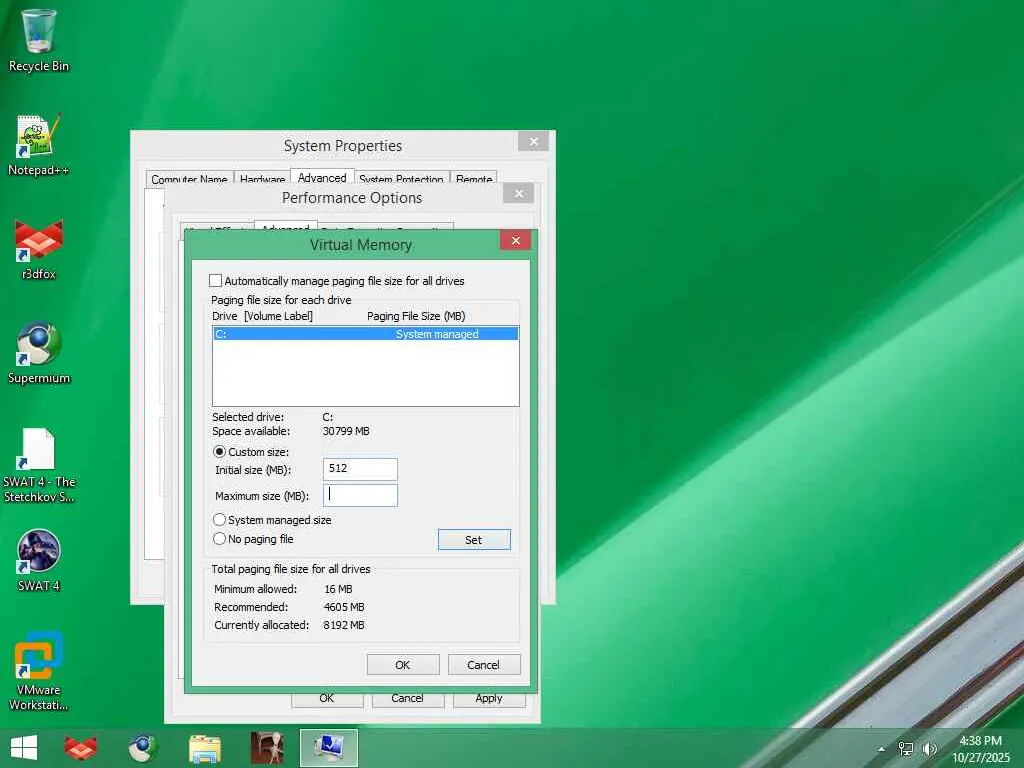
Task: Show hidden tray icons arrow
Action: [882, 749]
